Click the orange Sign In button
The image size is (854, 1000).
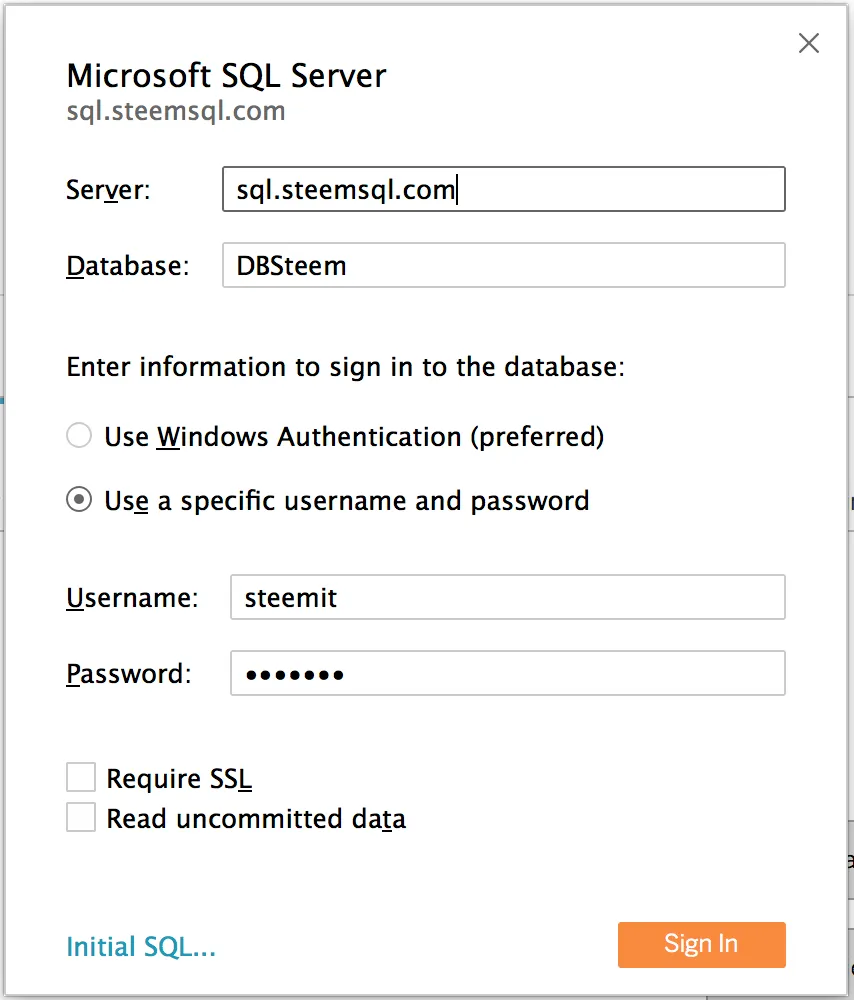click(702, 945)
